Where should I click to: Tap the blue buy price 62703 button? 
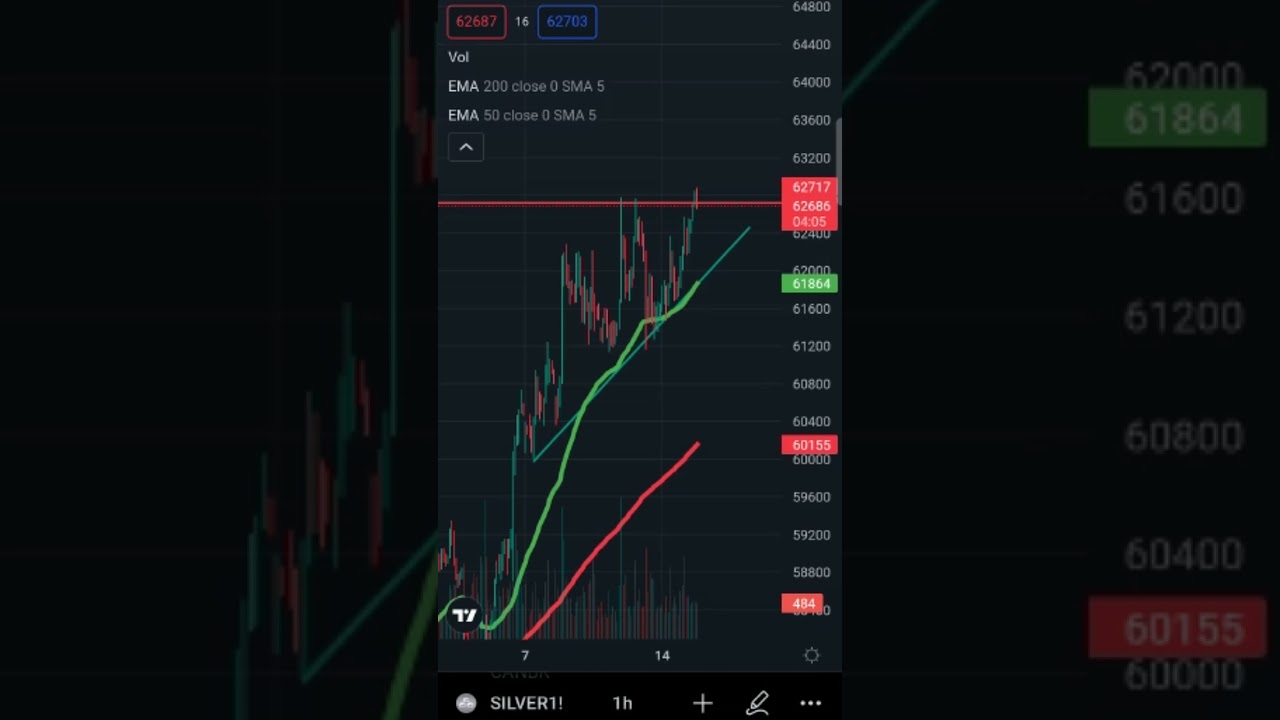click(x=567, y=21)
